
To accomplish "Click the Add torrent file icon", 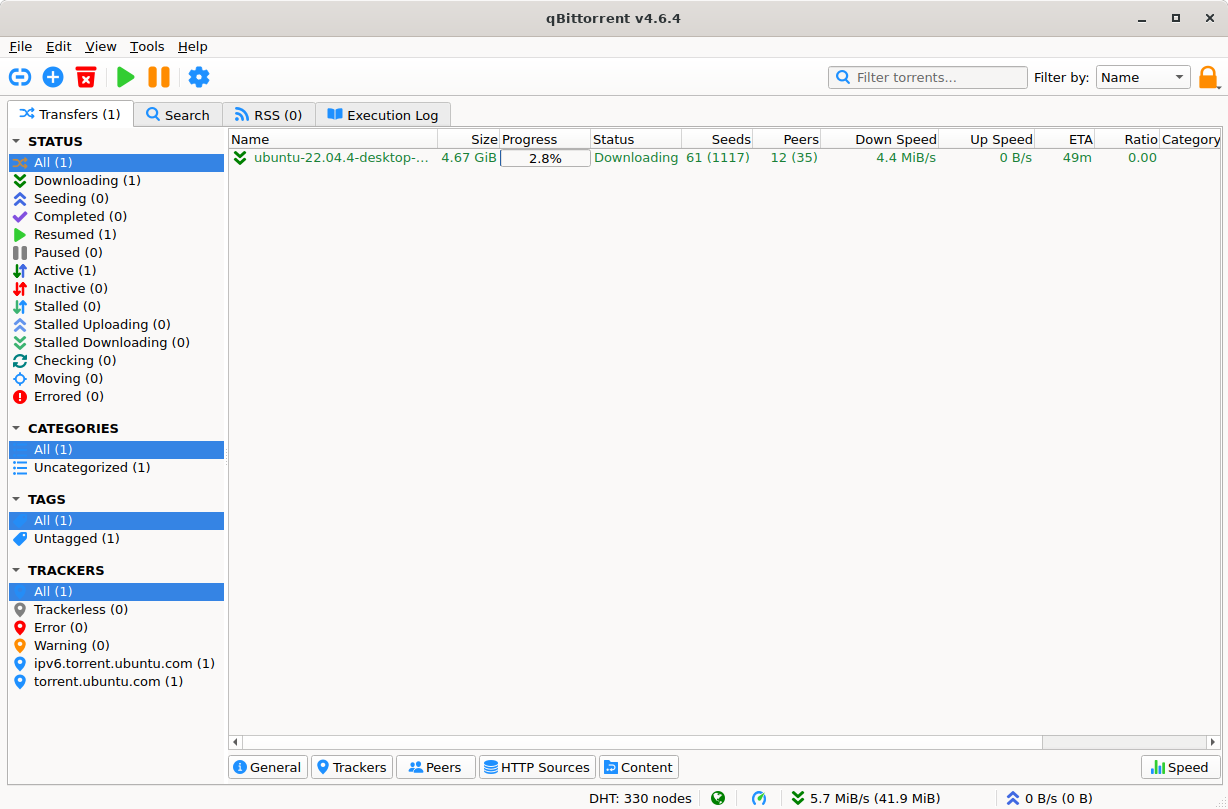I will [x=53, y=77].
